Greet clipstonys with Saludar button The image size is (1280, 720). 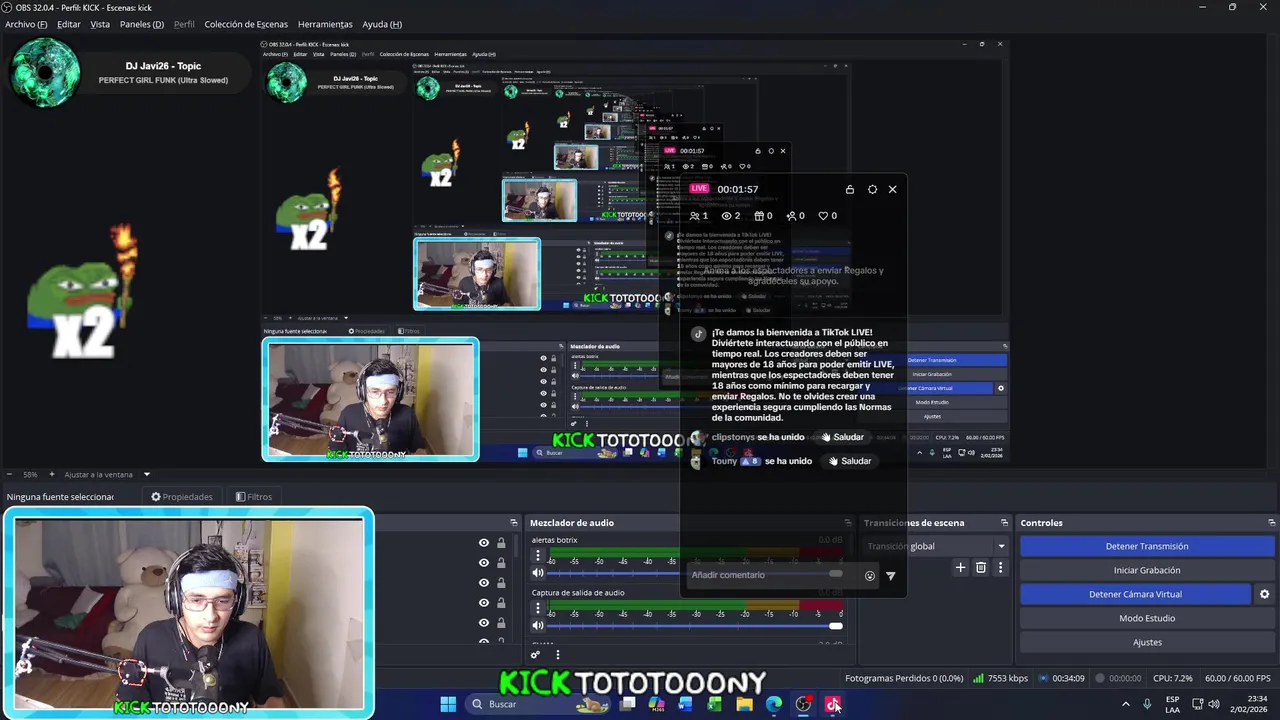[x=842, y=437]
